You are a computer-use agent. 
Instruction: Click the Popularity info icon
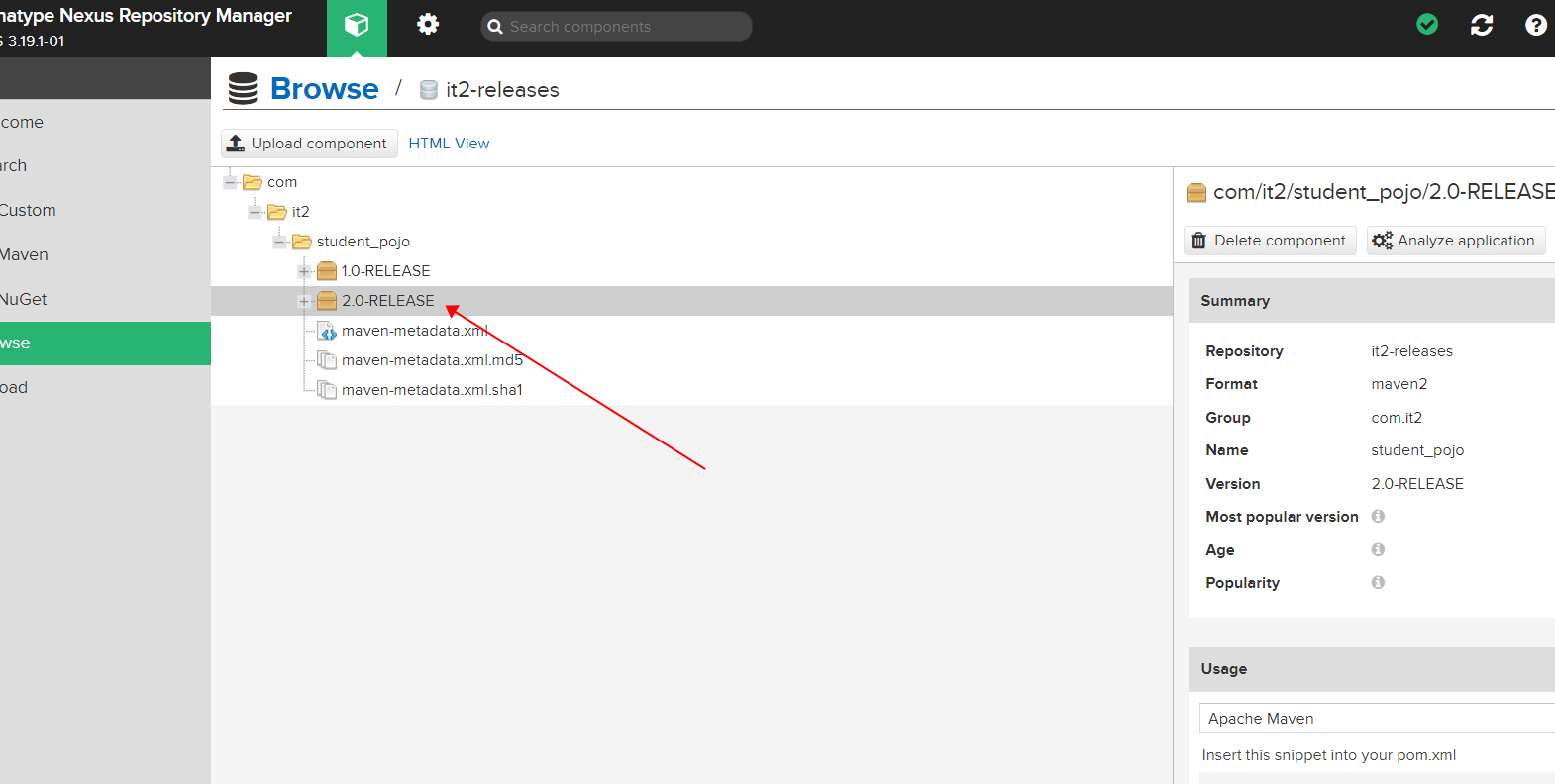tap(1378, 582)
